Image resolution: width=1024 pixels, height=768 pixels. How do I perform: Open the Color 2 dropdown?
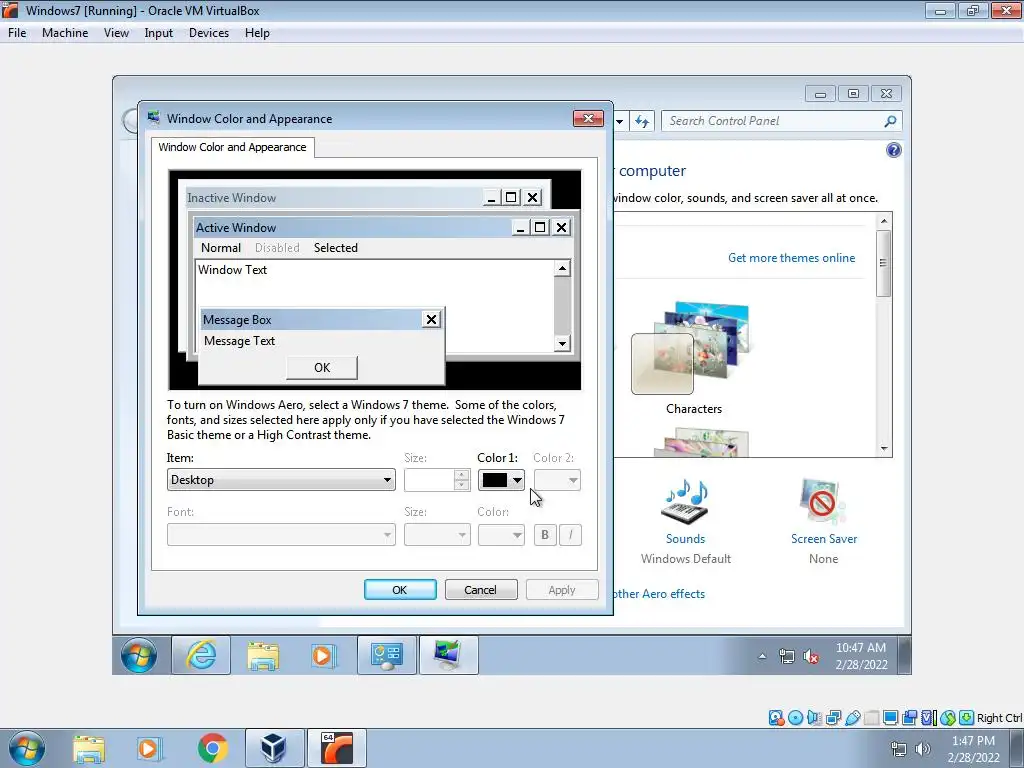(557, 480)
